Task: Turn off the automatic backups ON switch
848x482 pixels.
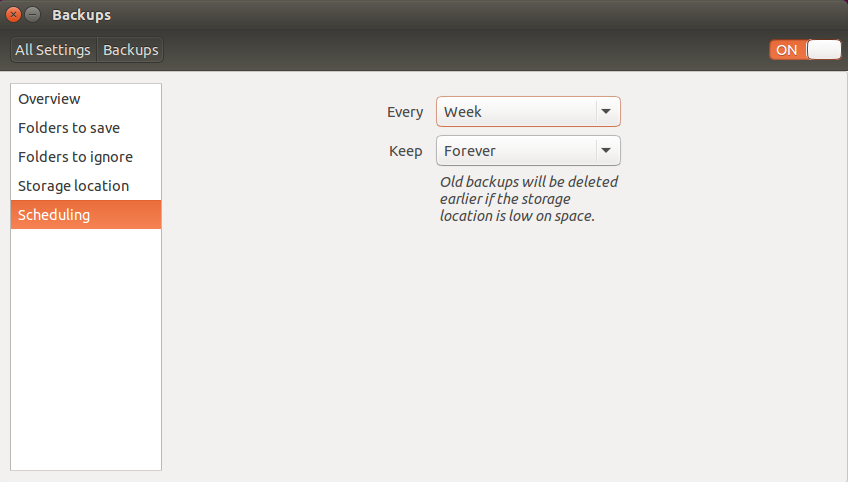Action: (x=805, y=50)
